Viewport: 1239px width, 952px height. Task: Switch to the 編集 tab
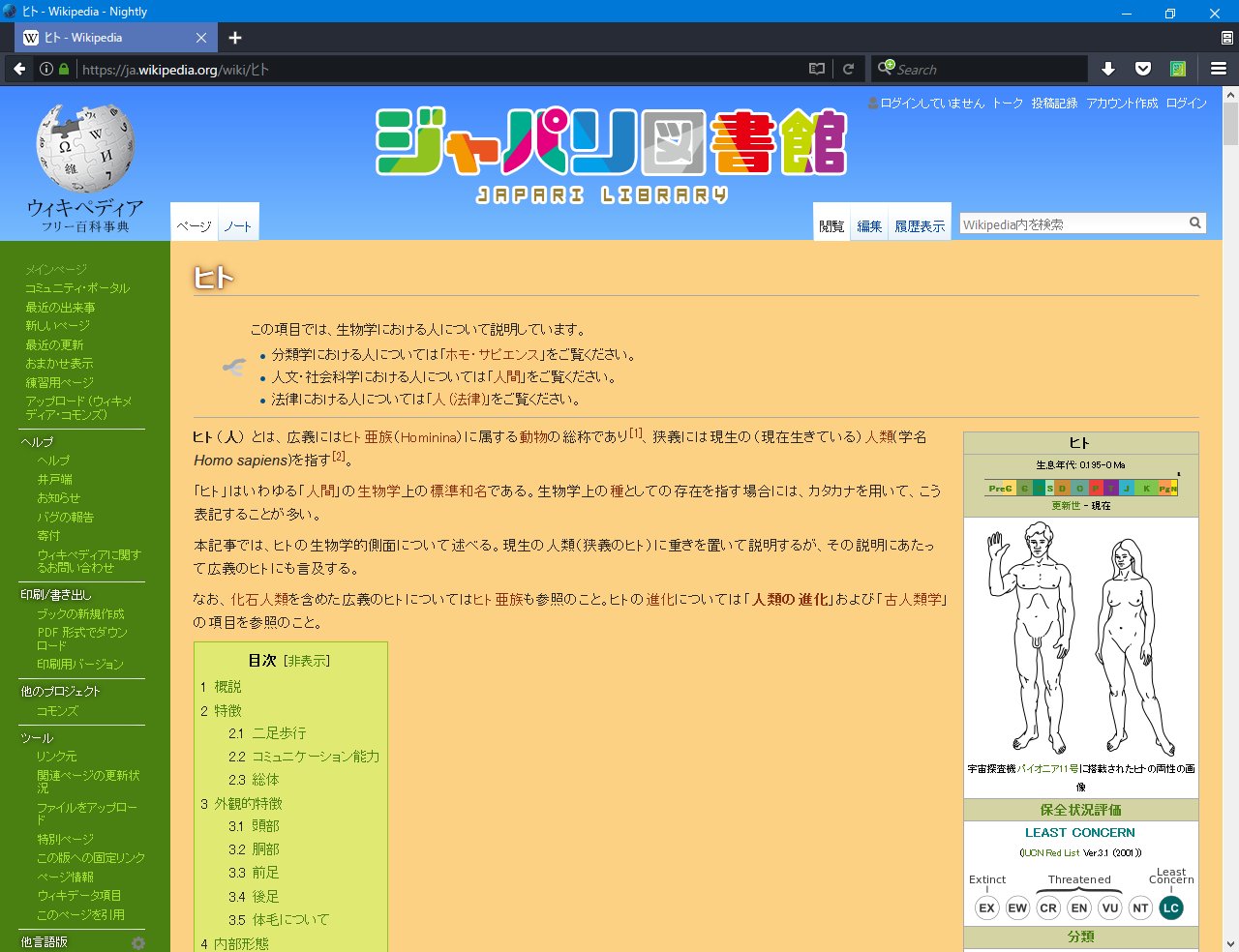click(x=868, y=224)
